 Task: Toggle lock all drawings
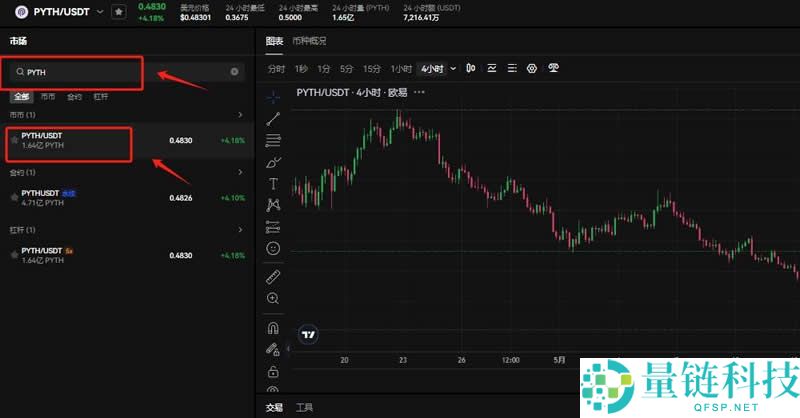pos(273,371)
